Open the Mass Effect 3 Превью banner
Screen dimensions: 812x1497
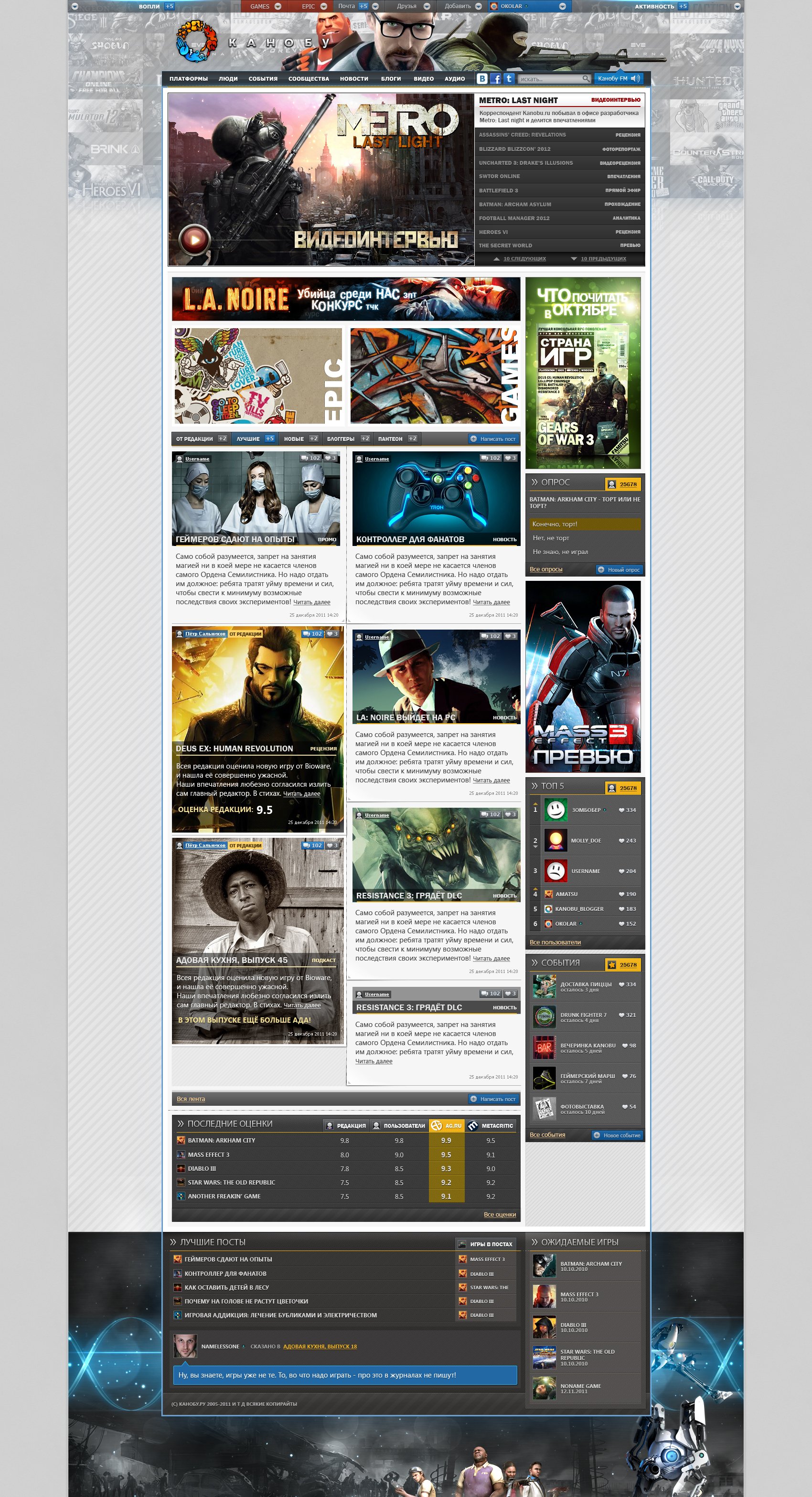click(x=583, y=676)
